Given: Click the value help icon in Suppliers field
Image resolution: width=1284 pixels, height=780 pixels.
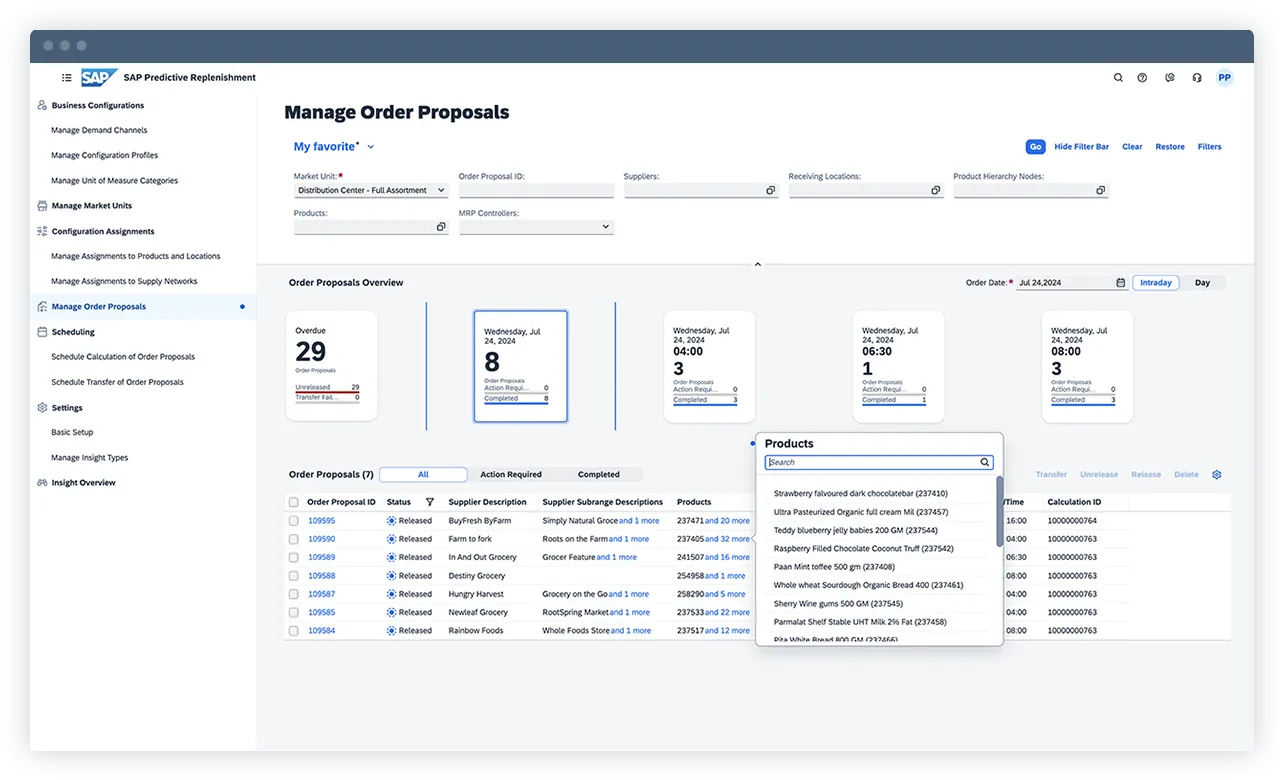Looking at the screenshot, I should 769,190.
